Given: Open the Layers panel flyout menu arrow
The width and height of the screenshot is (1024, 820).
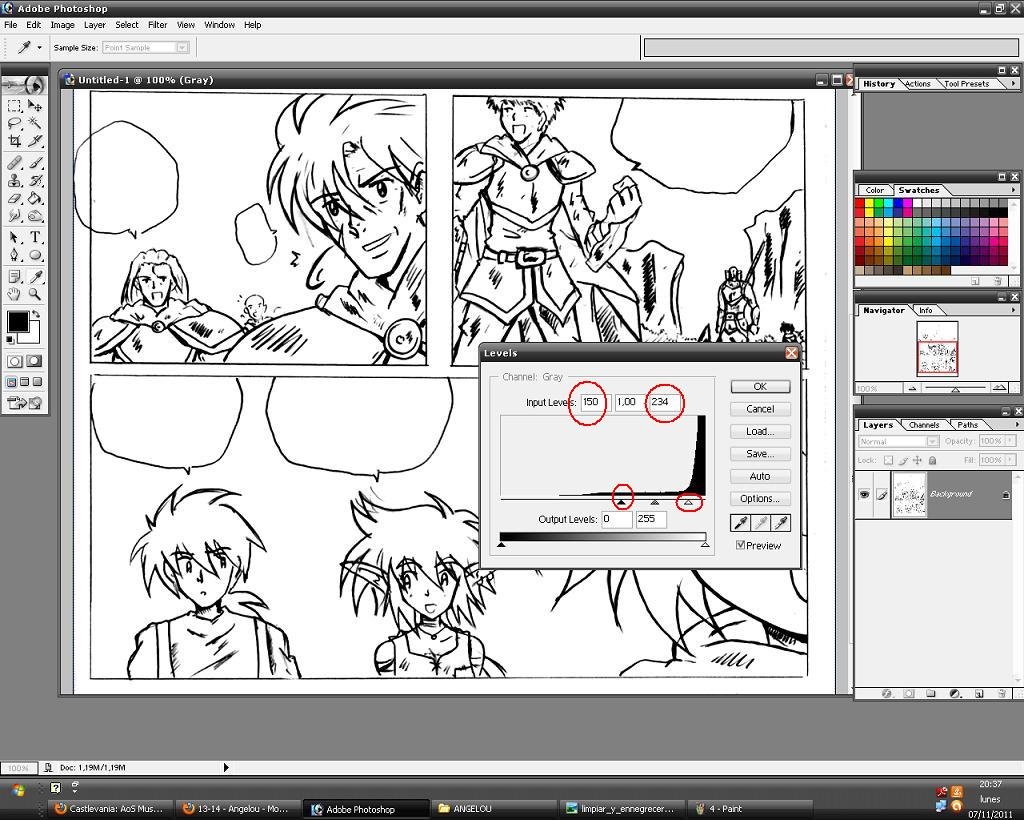Looking at the screenshot, I should 1013,425.
